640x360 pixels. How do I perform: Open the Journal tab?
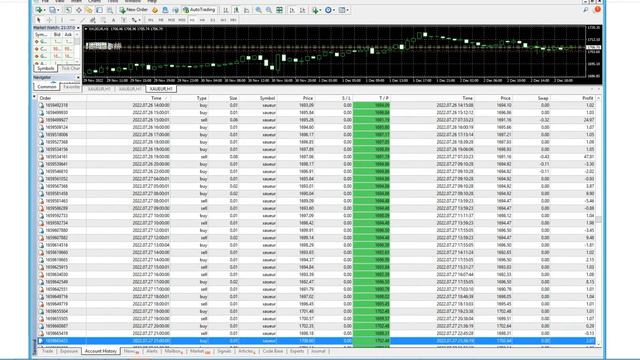click(318, 351)
